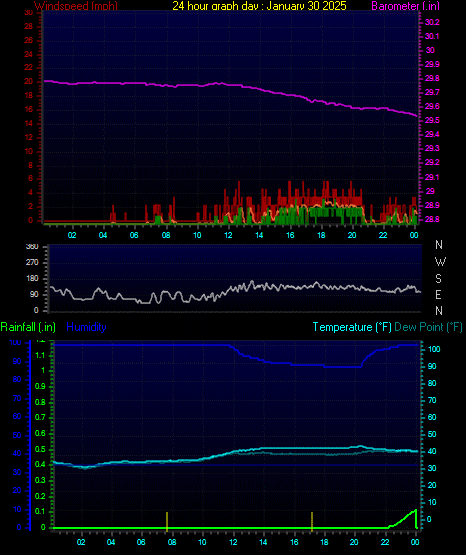Select the Temperature (°F) legend label
Viewport: 466px width, 555px height.
tap(352, 327)
